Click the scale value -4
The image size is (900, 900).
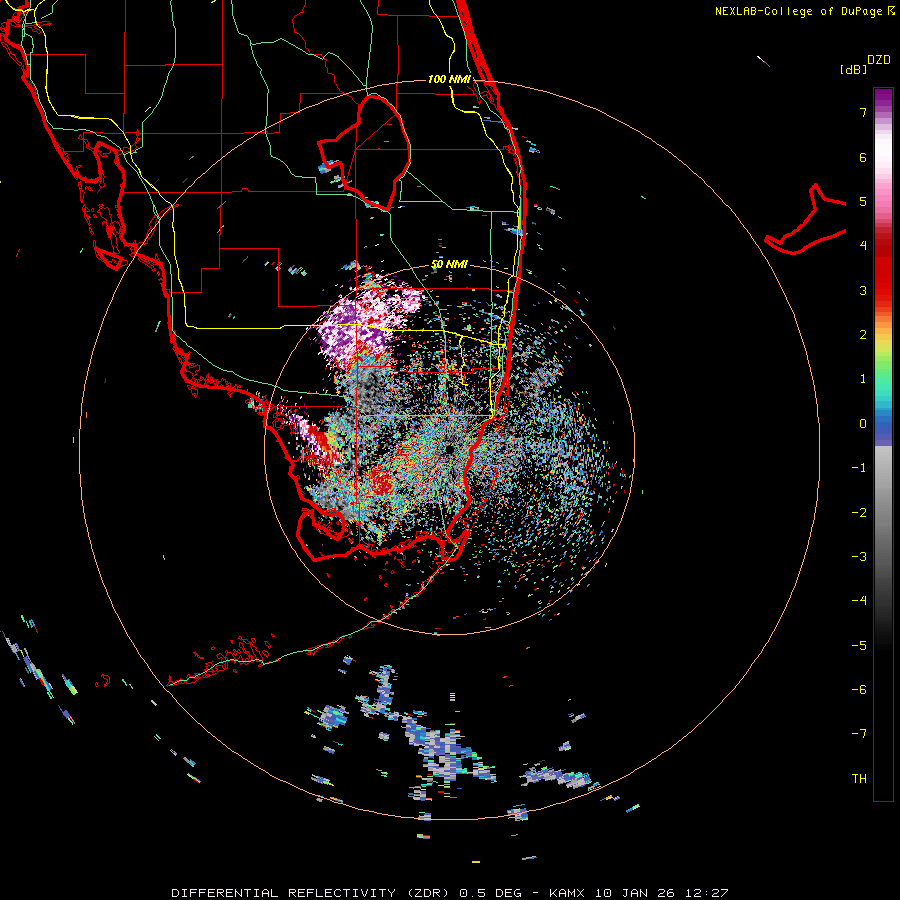(859, 601)
